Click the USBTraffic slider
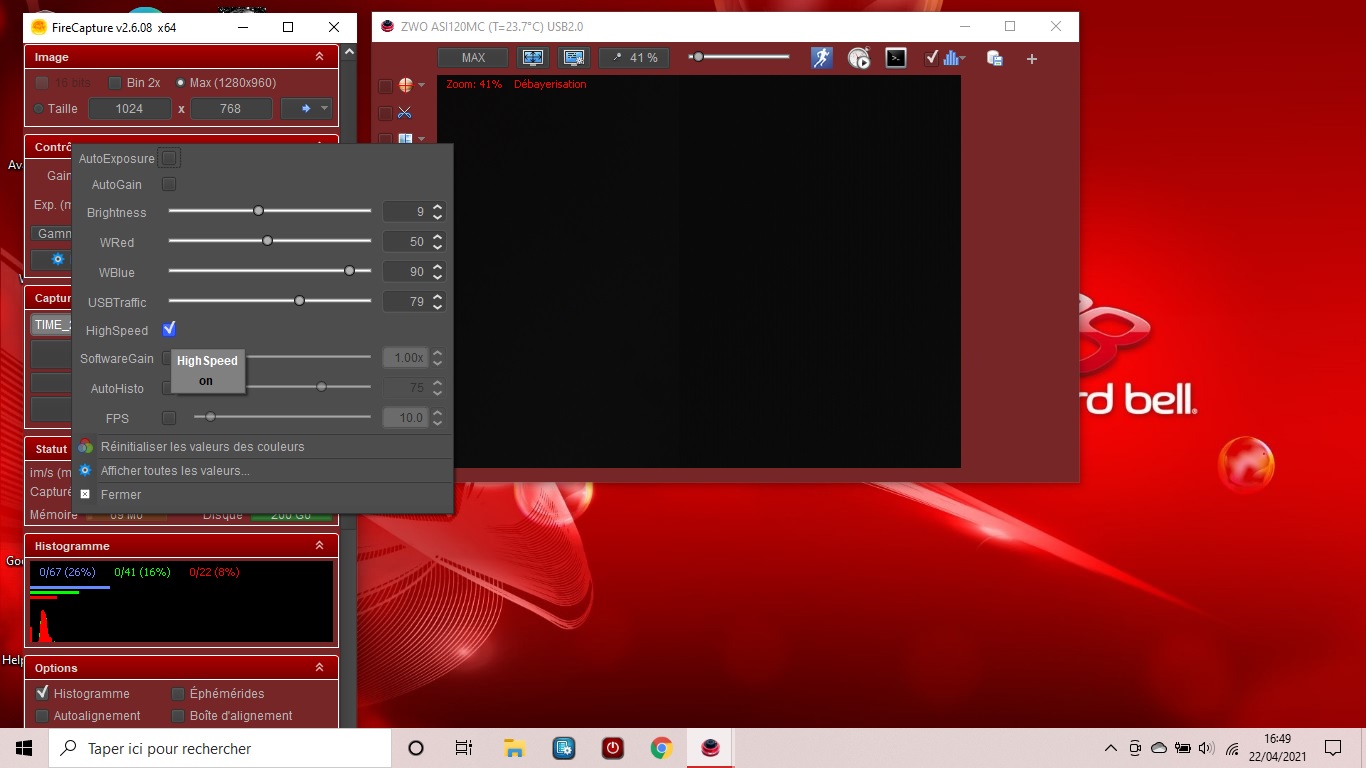The image size is (1366, 768). coord(270,301)
